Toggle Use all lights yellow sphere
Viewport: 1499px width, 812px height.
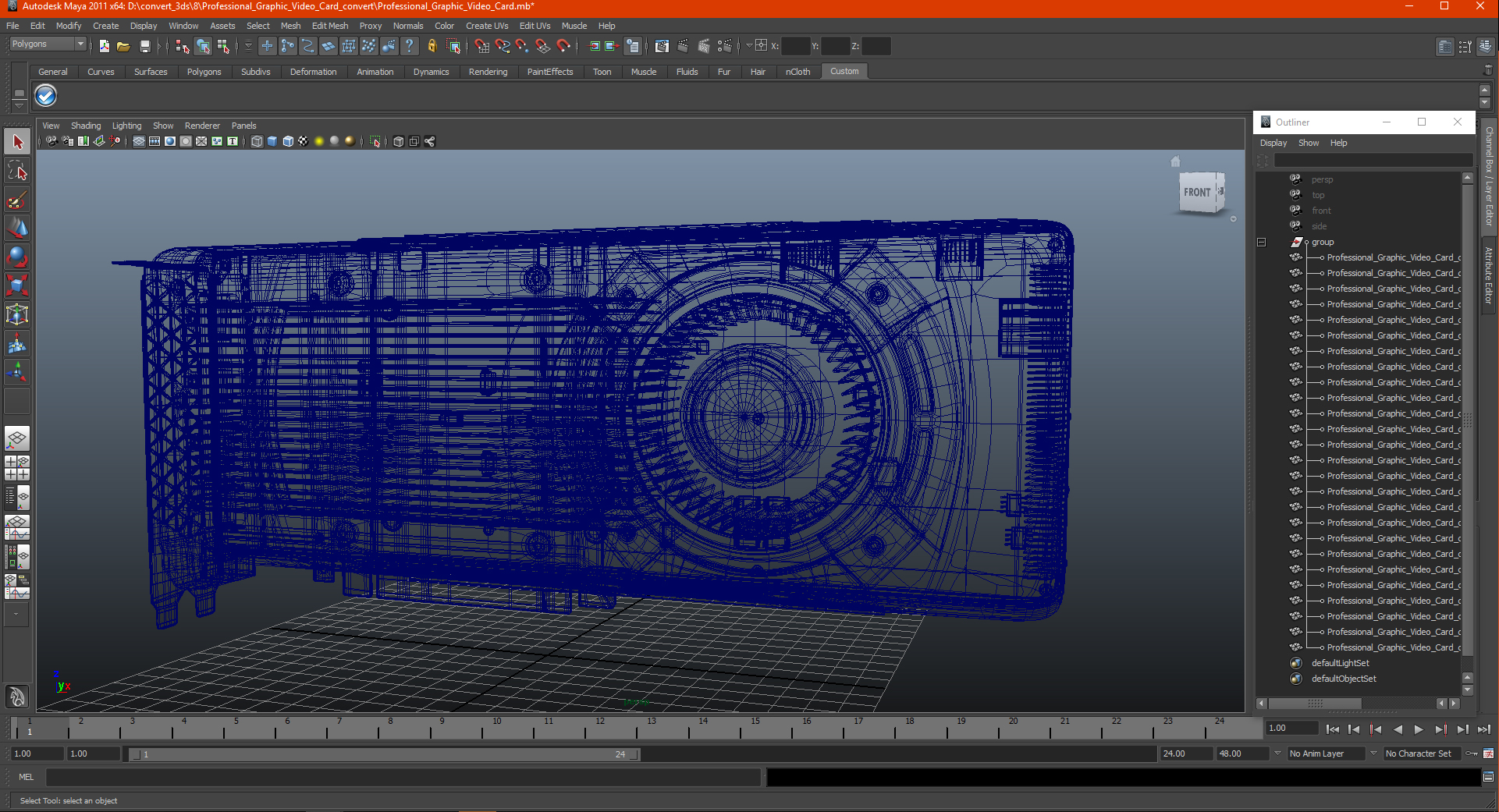[319, 141]
